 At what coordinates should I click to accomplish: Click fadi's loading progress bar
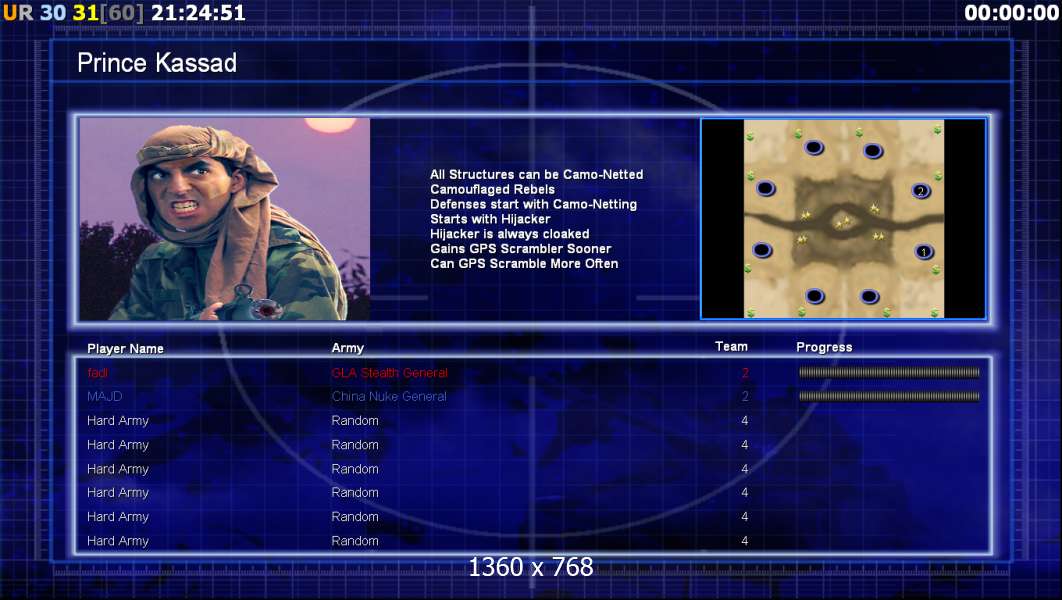[889, 372]
